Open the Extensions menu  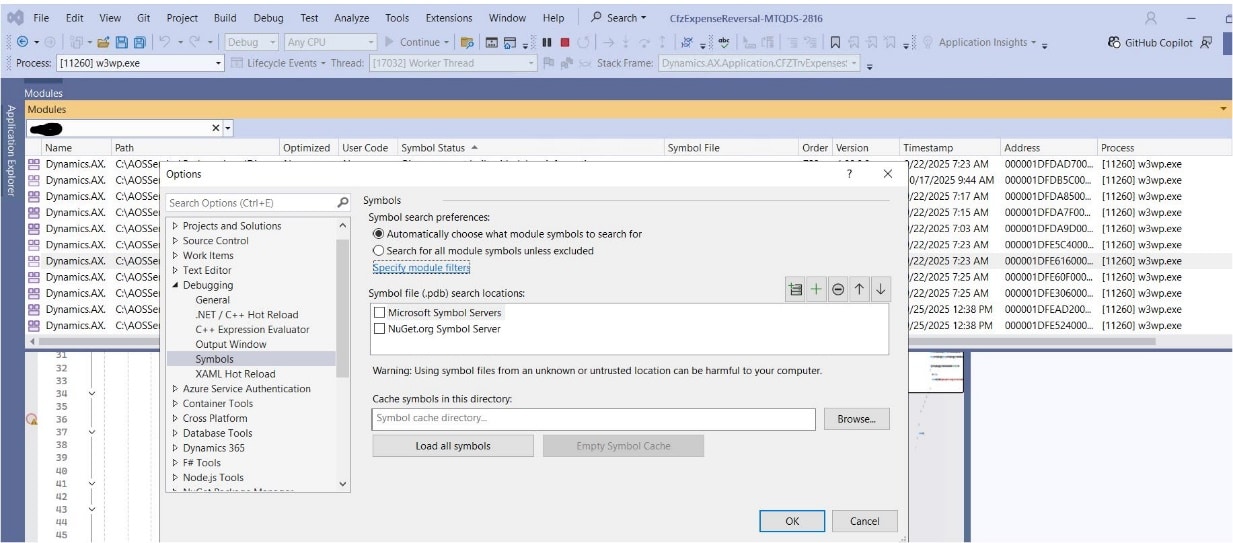pyautogui.click(x=449, y=18)
